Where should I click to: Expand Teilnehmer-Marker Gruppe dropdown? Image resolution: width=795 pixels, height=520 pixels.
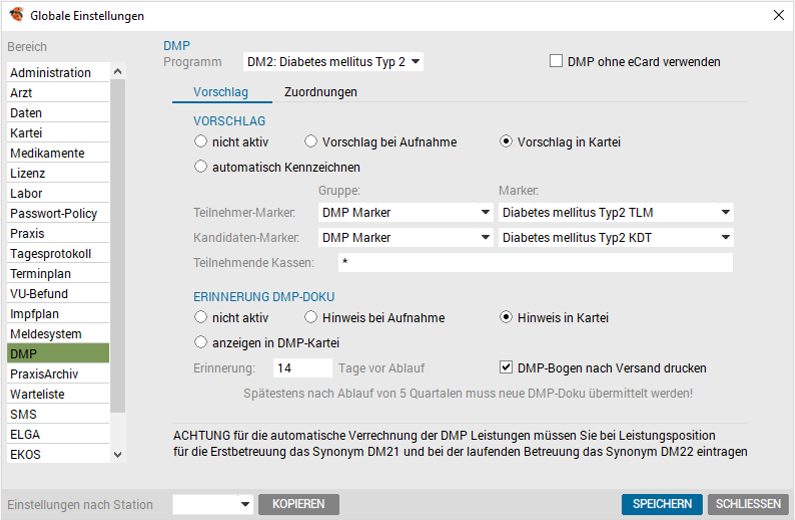406,212
